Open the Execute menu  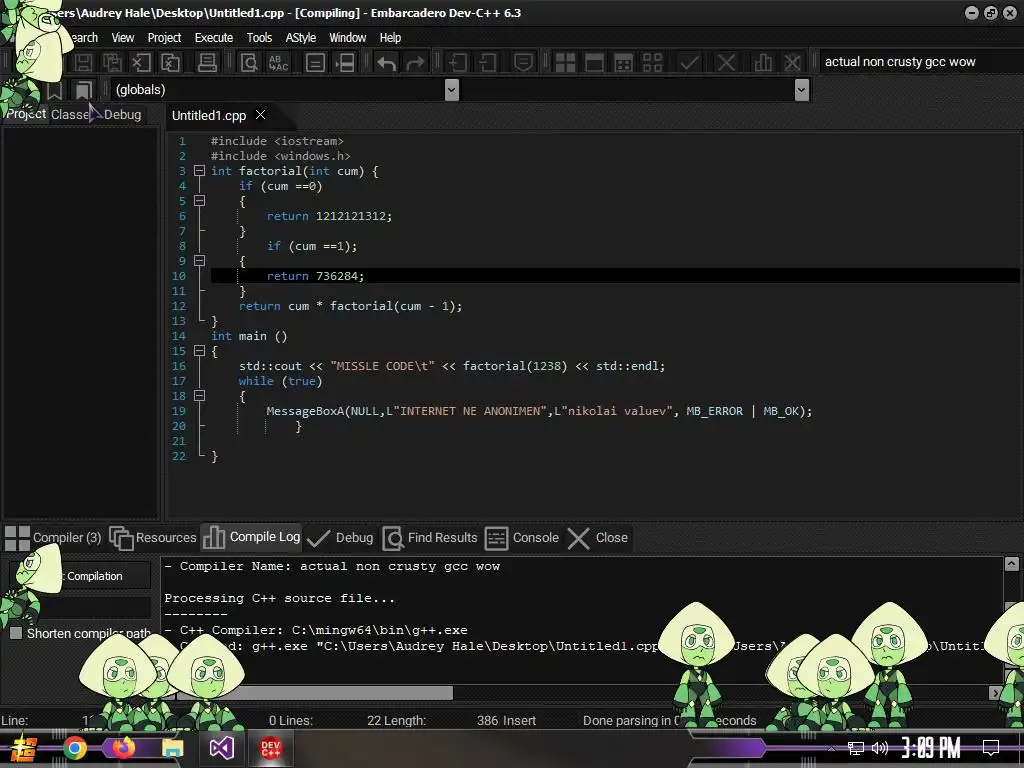tap(214, 38)
